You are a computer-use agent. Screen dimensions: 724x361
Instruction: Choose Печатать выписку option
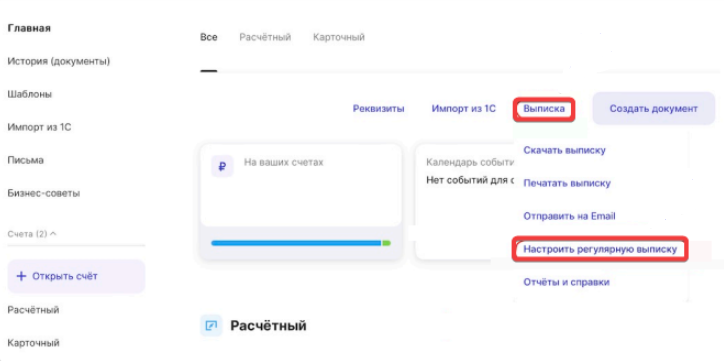point(567,183)
